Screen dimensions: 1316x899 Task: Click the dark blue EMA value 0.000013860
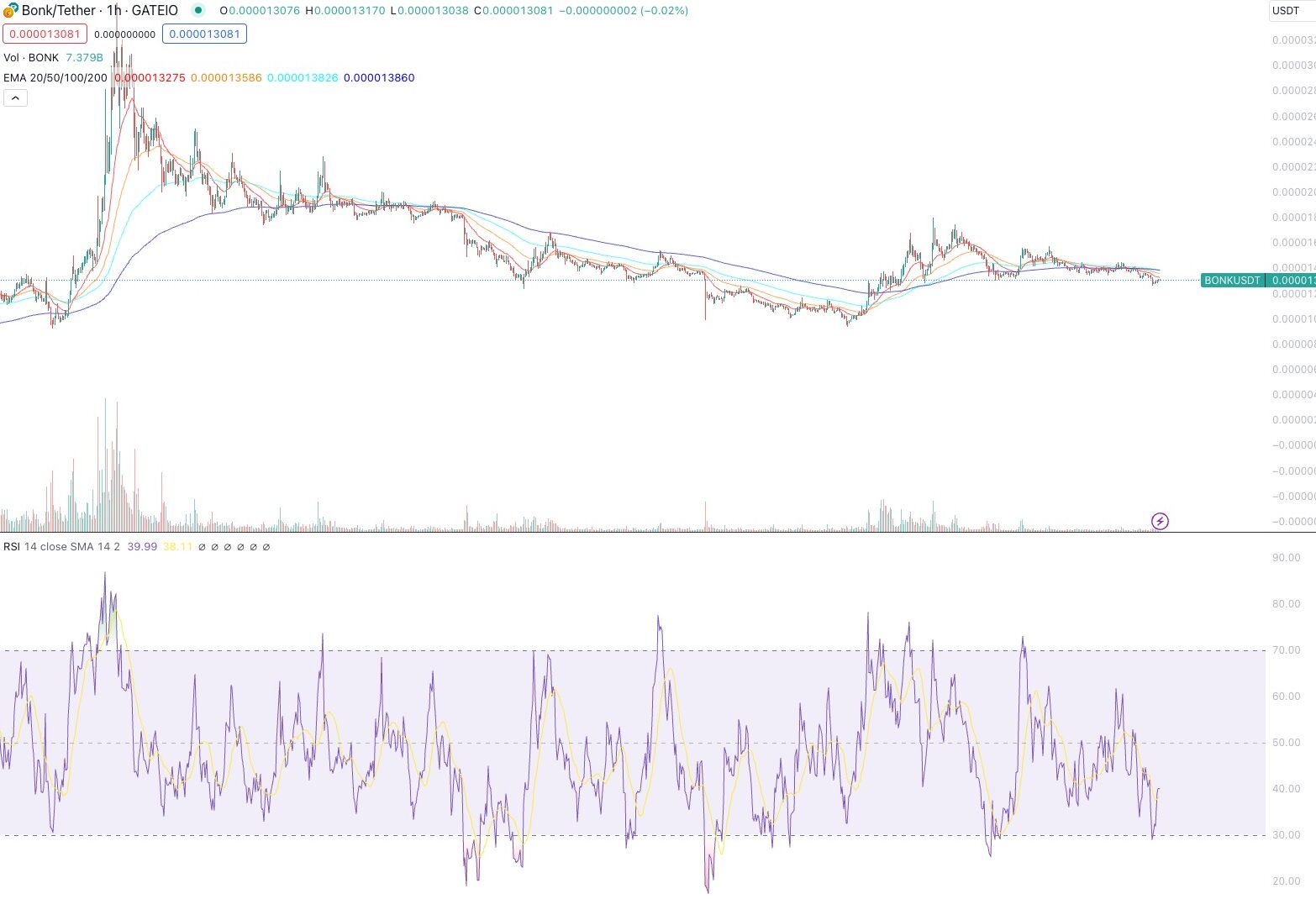(379, 77)
